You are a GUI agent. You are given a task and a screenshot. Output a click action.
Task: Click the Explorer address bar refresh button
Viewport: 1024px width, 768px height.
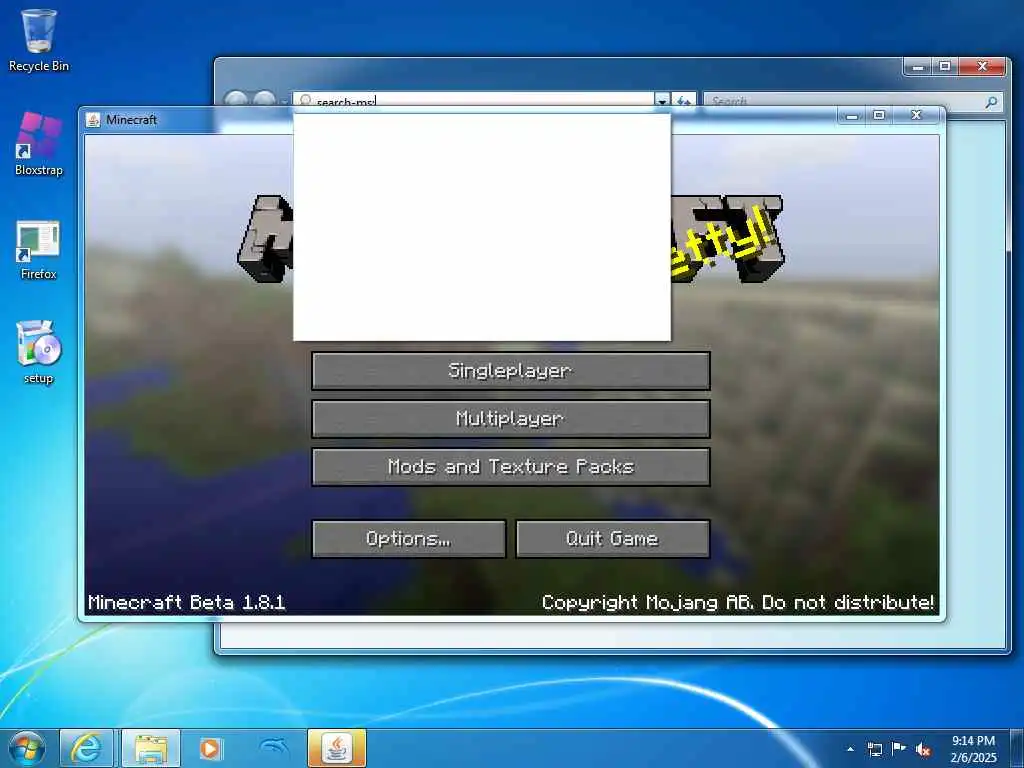684,101
